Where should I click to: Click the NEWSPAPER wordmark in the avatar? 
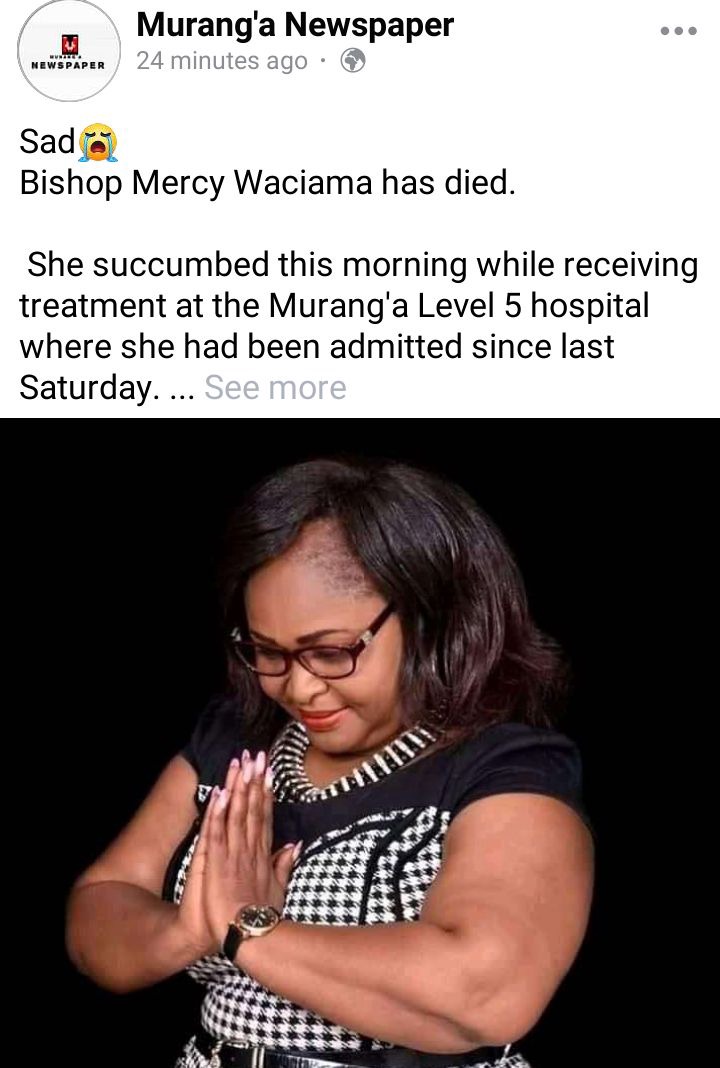(69, 65)
